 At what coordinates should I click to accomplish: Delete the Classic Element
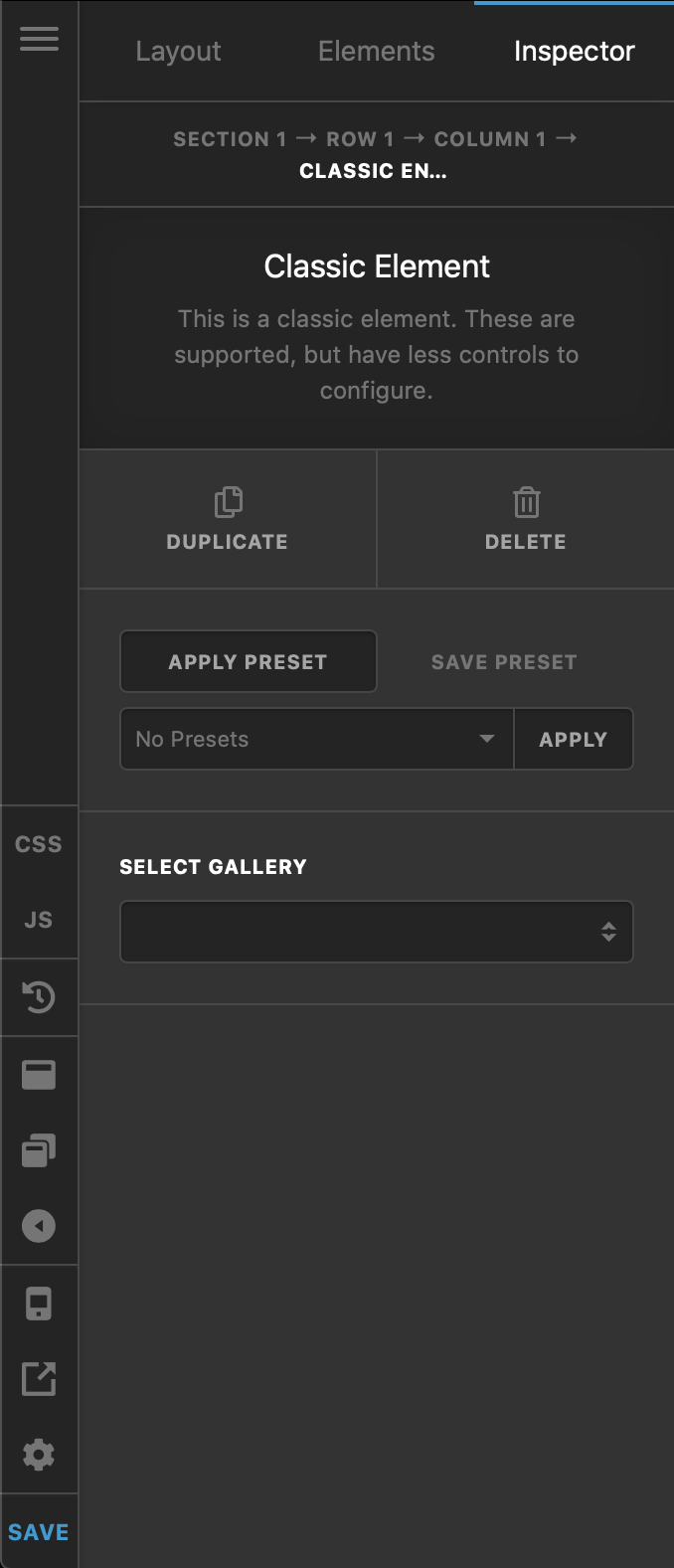(x=525, y=518)
